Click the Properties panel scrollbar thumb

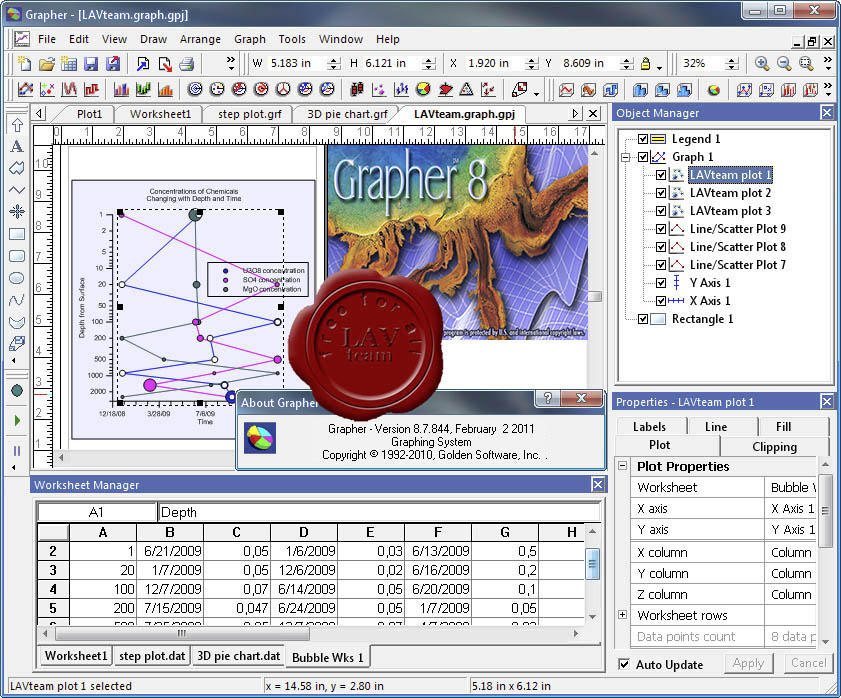[x=825, y=510]
